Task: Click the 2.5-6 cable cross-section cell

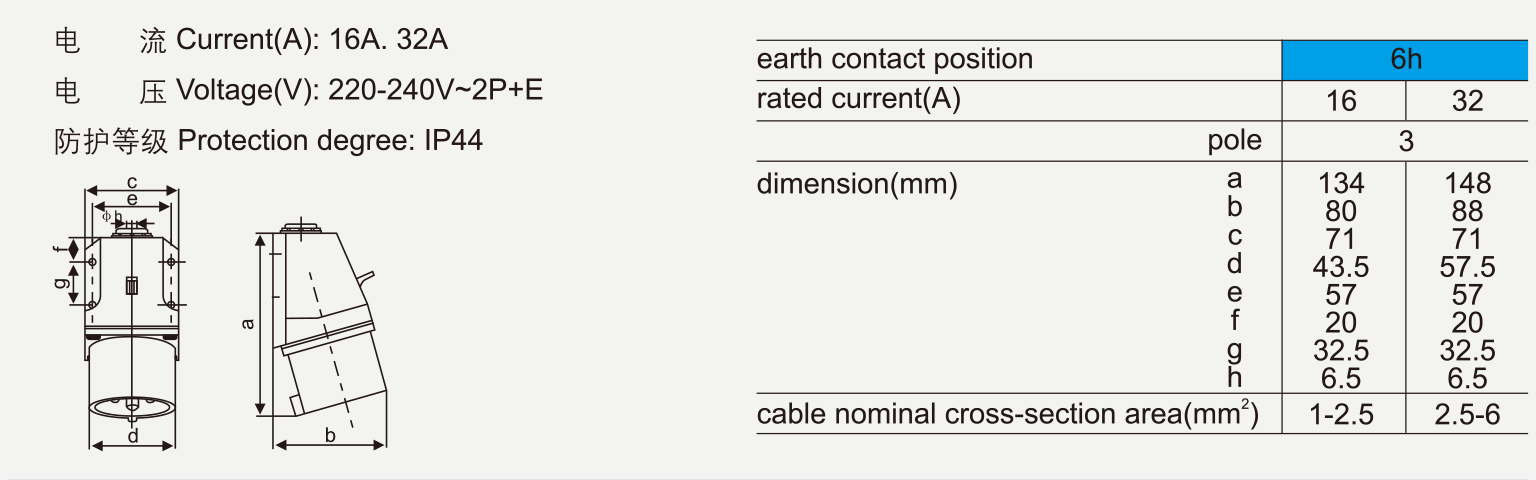Action: tap(1467, 415)
